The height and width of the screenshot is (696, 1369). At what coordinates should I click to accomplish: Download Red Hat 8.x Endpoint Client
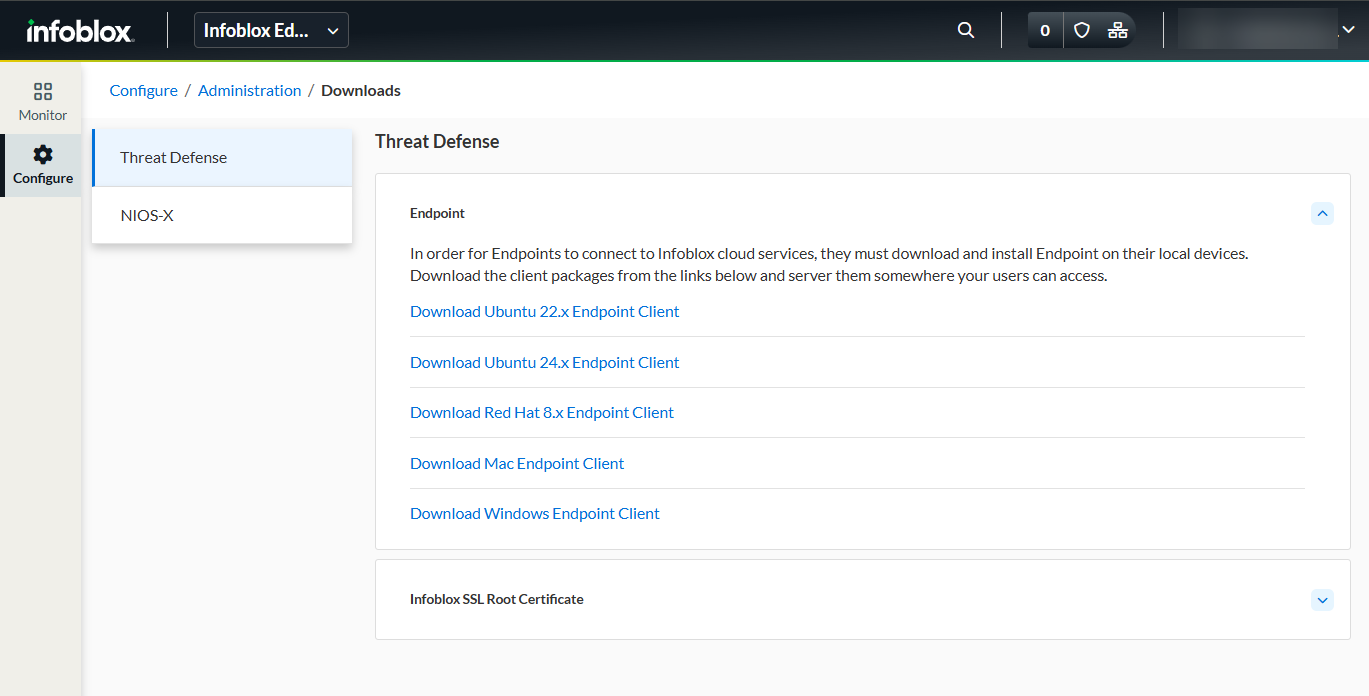(x=541, y=413)
